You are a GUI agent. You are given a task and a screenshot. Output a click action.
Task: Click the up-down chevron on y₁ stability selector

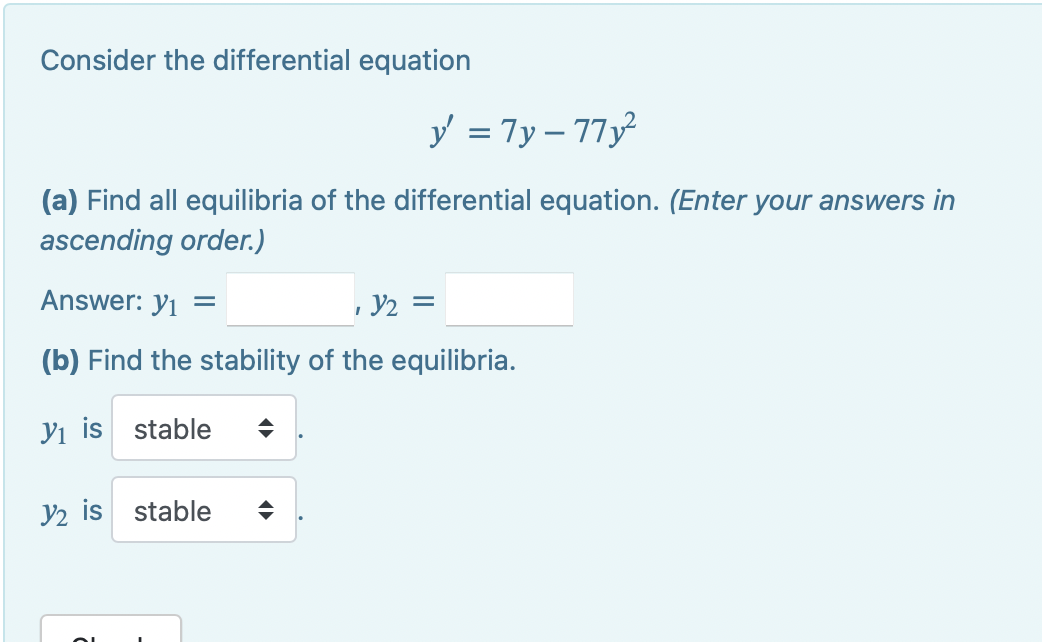point(266,428)
